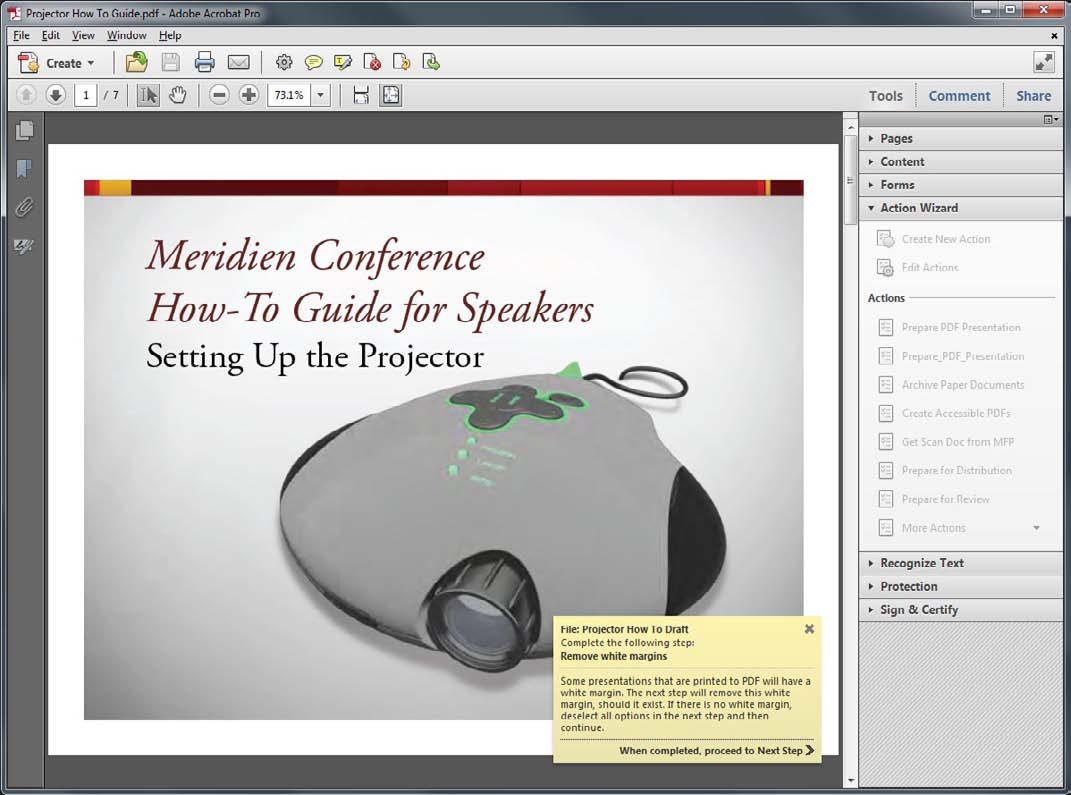Open the Window menu
This screenshot has width=1071, height=795.
click(x=126, y=36)
